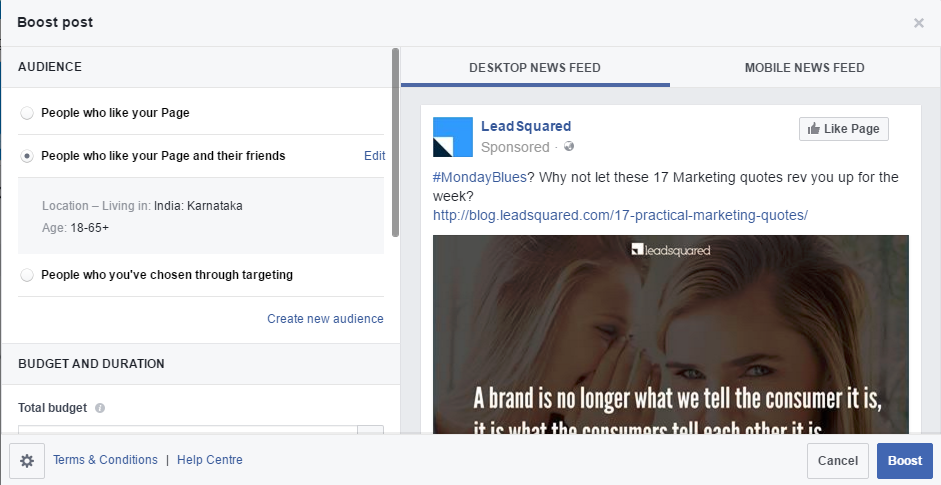Click the Like Page button

(x=844, y=129)
